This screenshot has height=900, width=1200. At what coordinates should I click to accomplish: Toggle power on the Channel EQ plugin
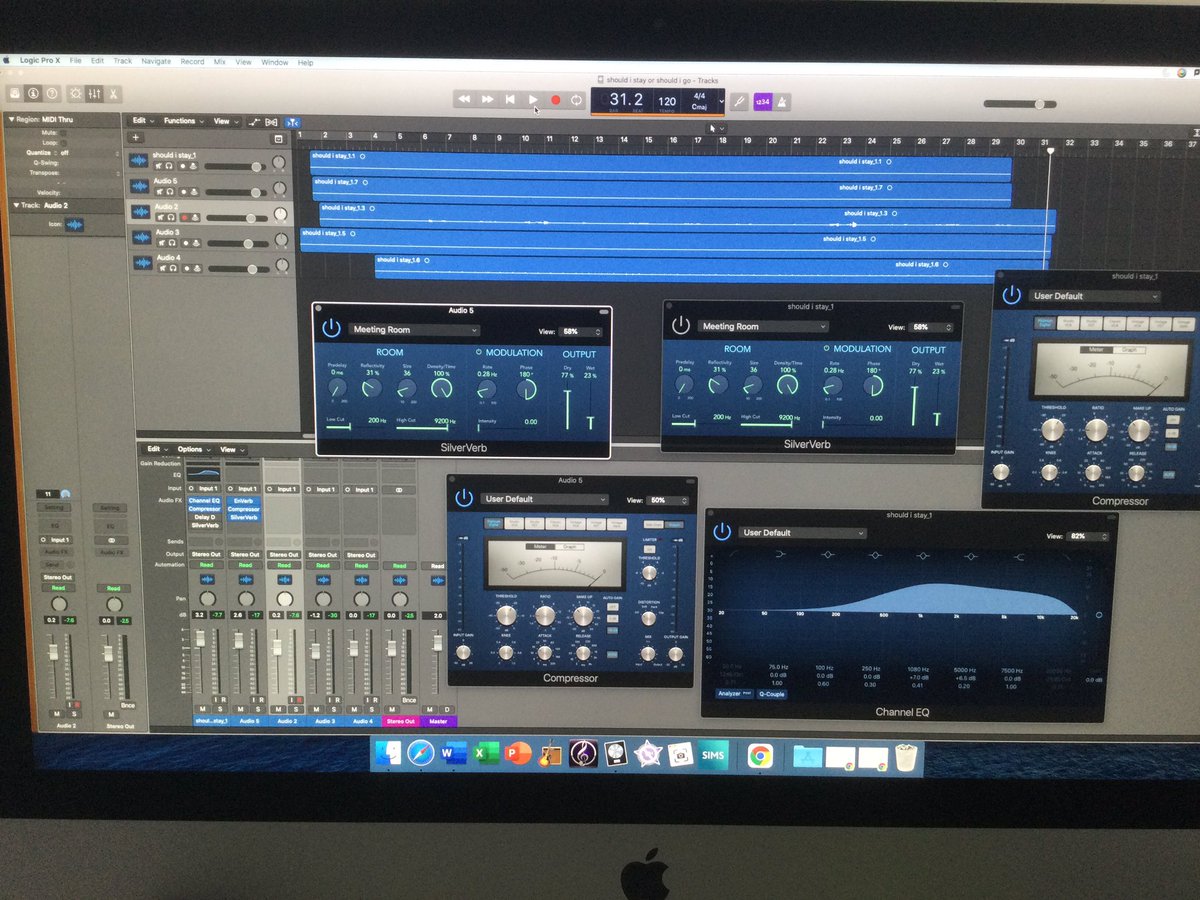point(722,532)
